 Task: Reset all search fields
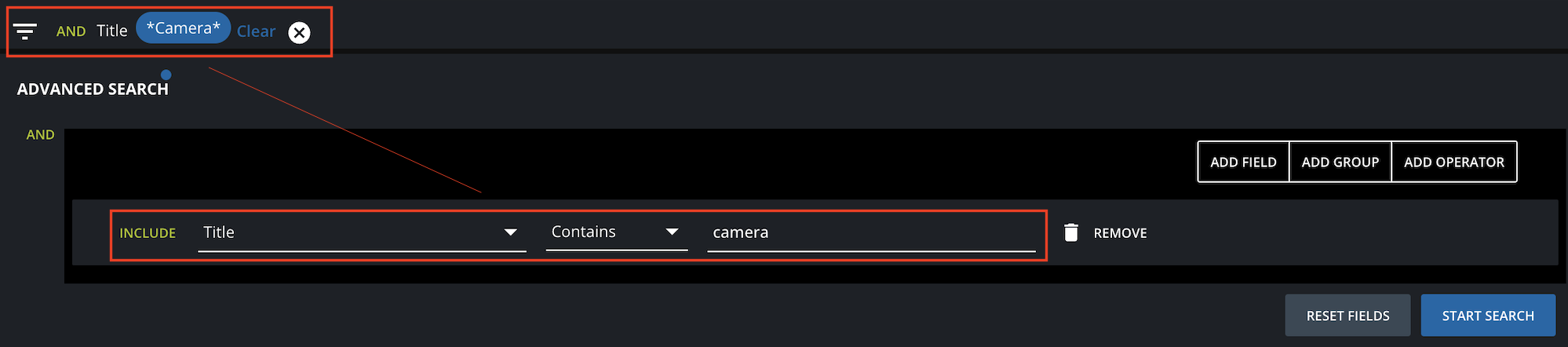[1347, 316]
